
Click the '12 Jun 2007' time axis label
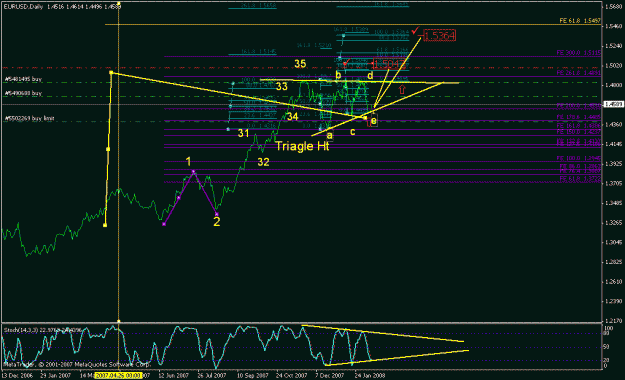tap(173, 376)
